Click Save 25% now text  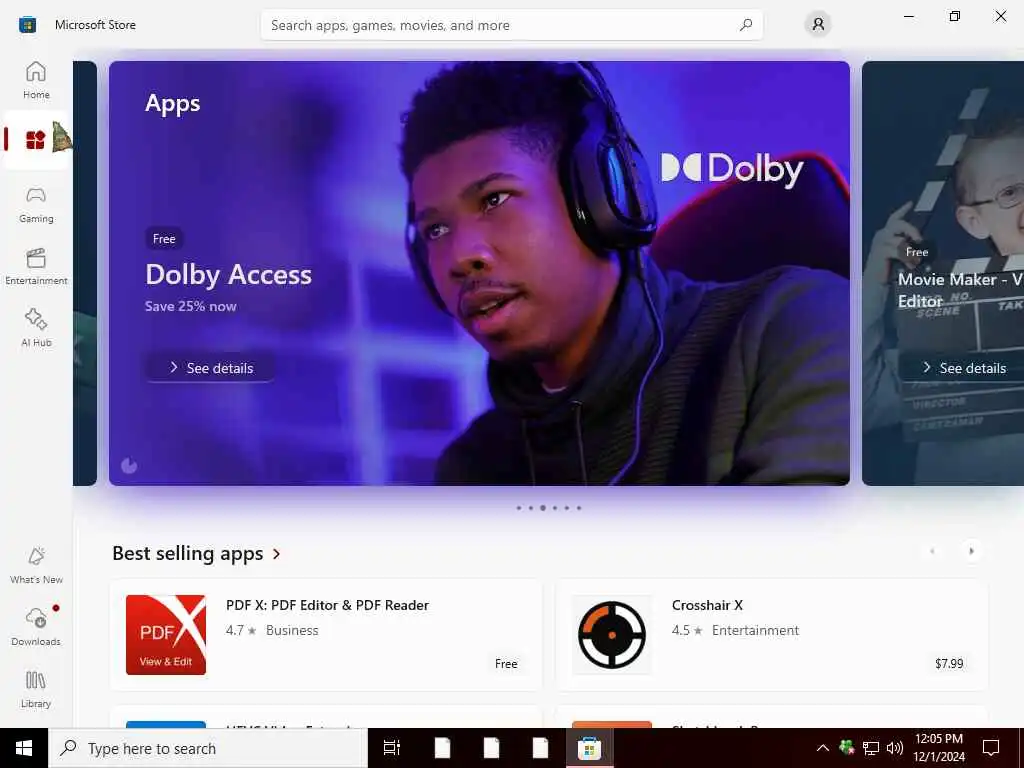(191, 306)
